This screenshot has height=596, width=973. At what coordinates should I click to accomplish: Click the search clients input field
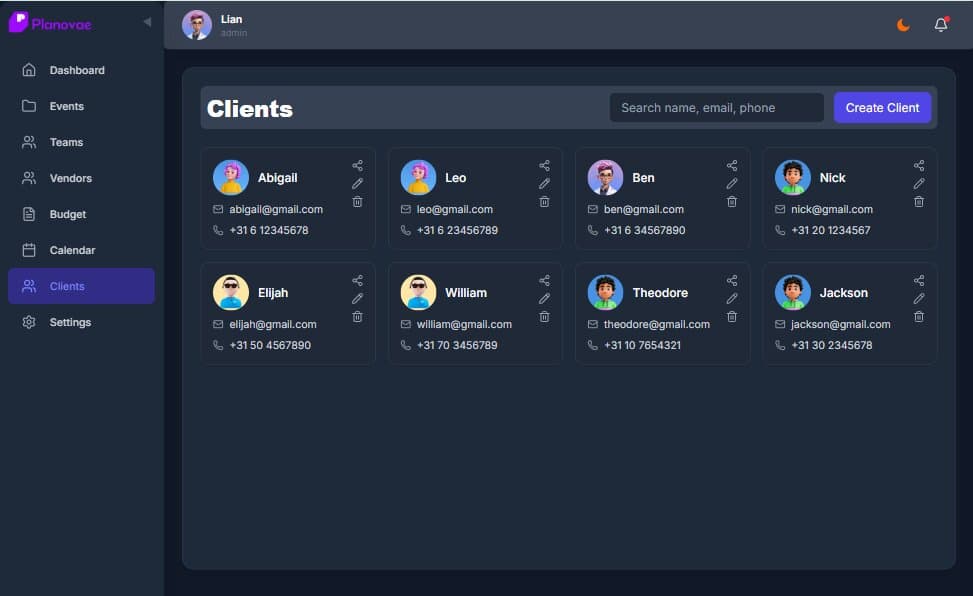point(716,106)
